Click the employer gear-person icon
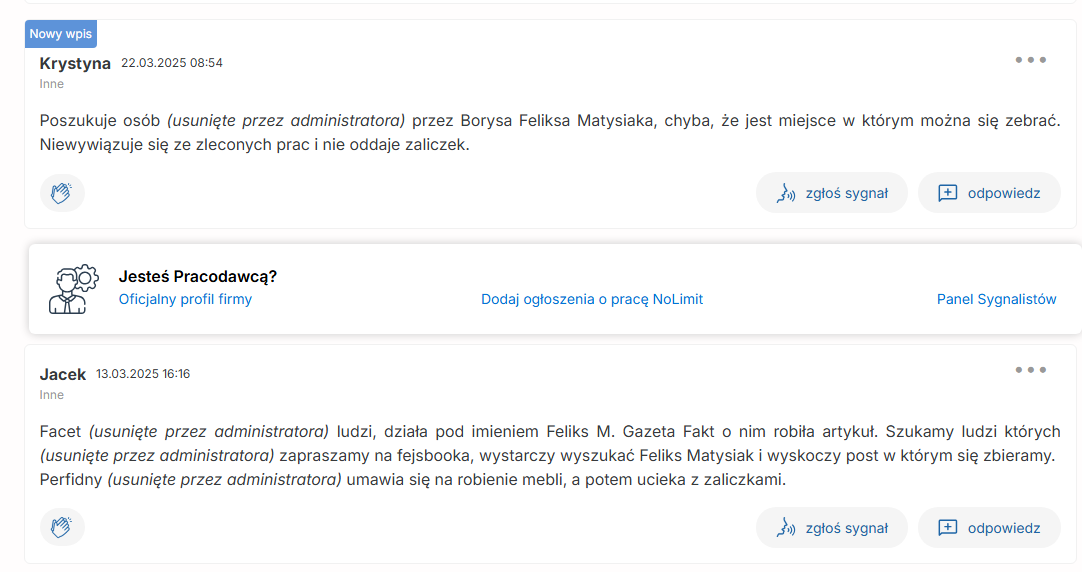The width and height of the screenshot is (1082, 572). tap(73, 289)
